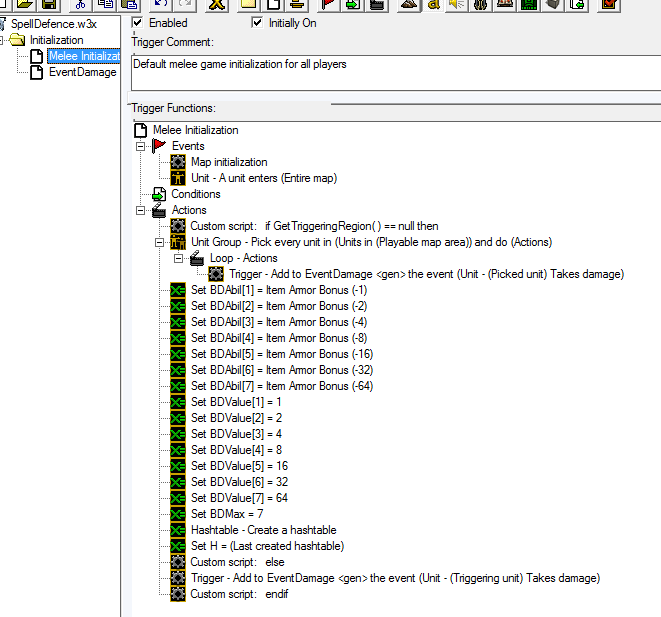
Task: Click the New Event red flag toolbar icon
Action: (328, 4)
